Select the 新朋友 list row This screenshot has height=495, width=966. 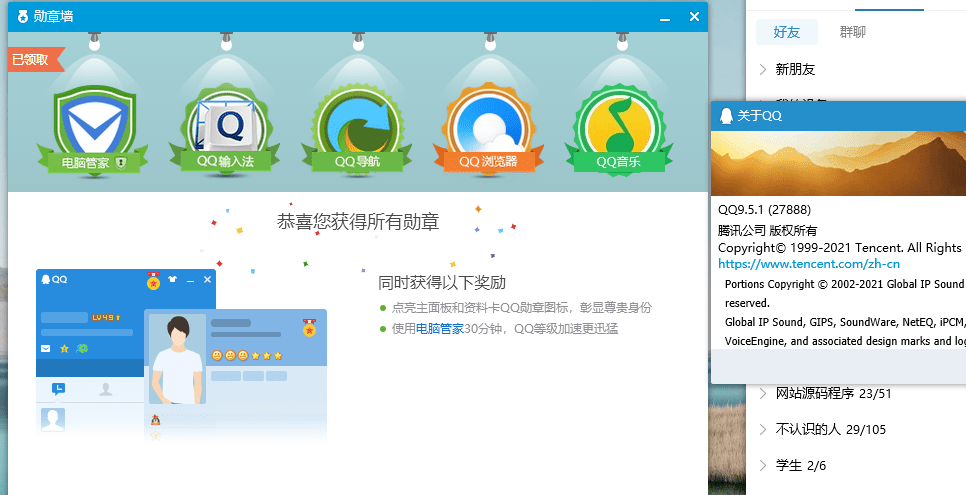856,69
